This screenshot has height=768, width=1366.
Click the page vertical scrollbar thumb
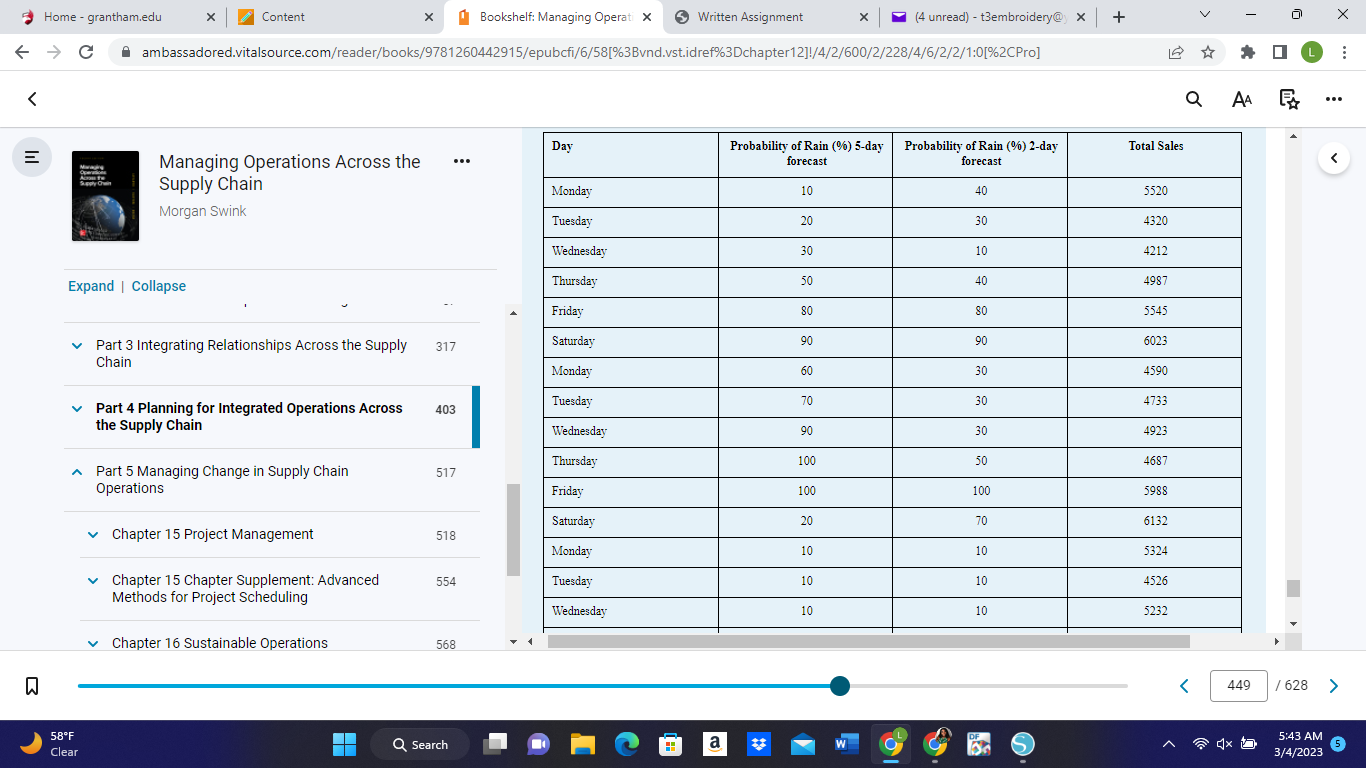(1293, 588)
